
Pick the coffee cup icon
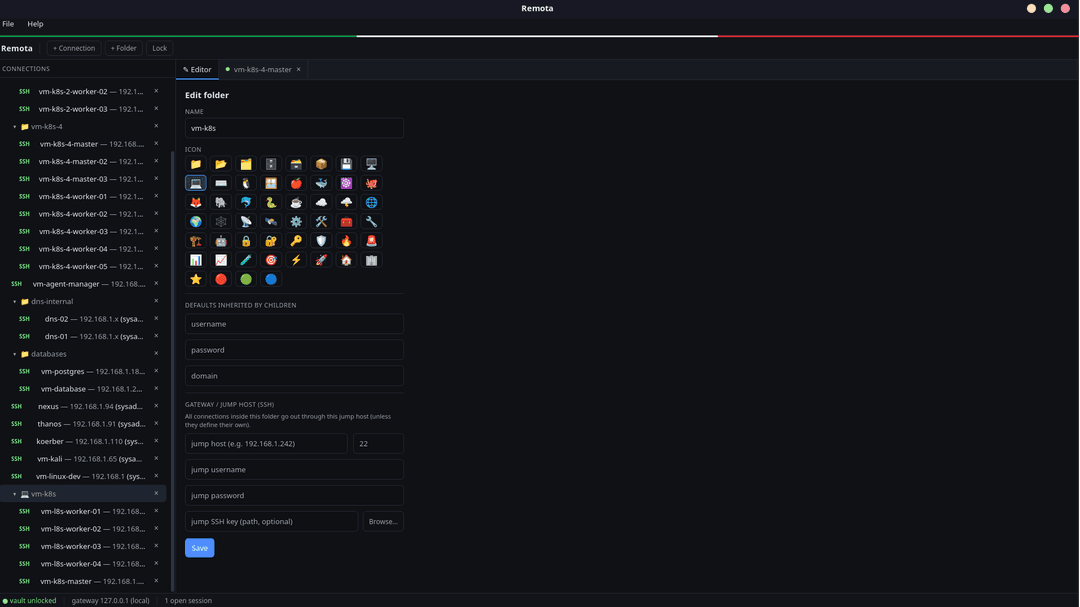point(296,203)
